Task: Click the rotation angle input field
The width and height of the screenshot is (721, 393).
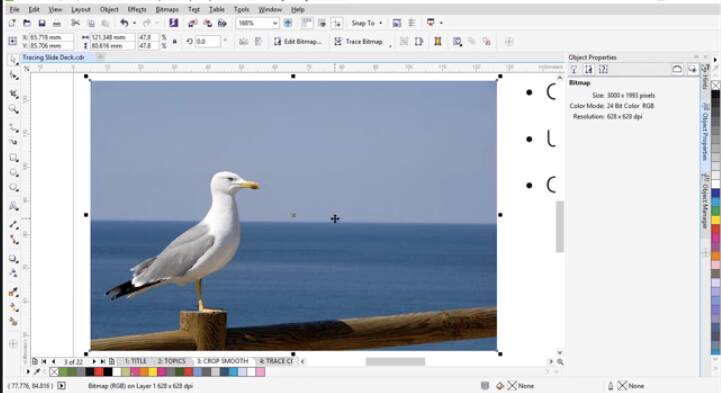Action: 207,41
